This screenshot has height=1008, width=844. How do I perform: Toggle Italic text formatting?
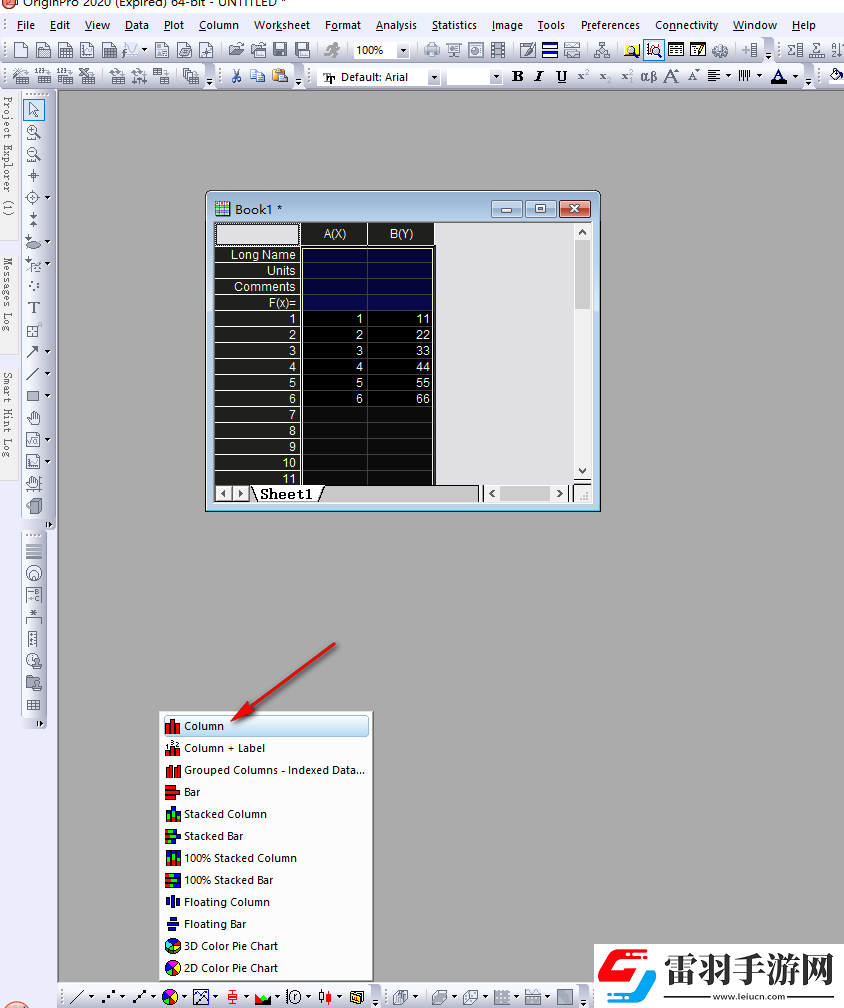tap(539, 77)
